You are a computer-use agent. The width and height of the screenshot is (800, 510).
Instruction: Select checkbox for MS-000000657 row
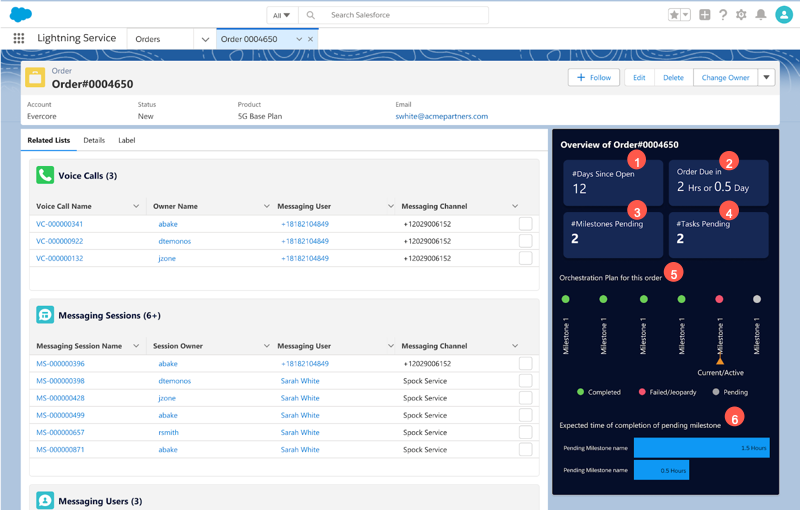(x=526, y=432)
